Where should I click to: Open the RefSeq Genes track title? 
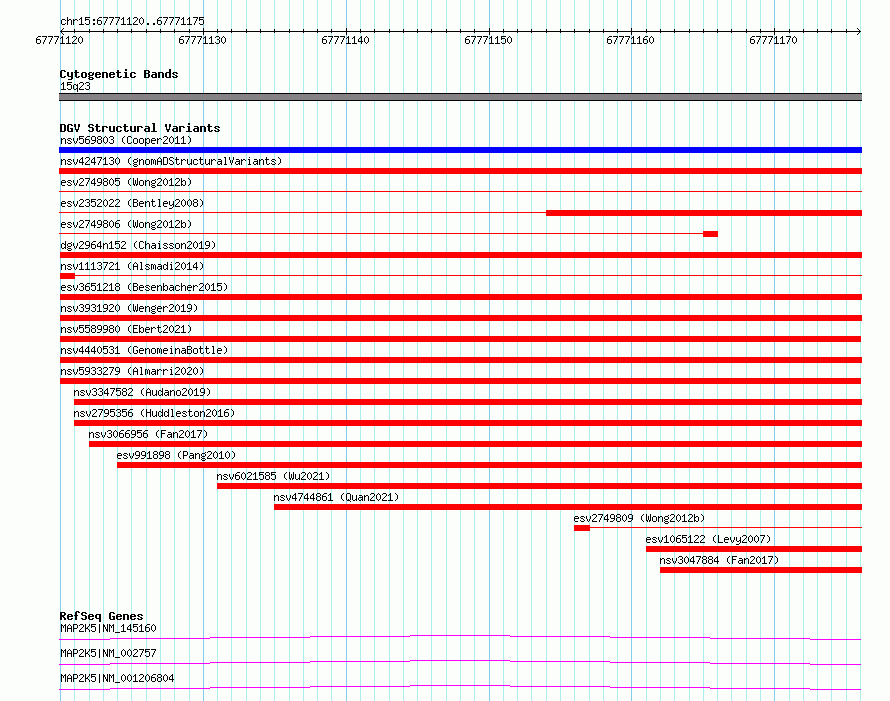(x=101, y=616)
